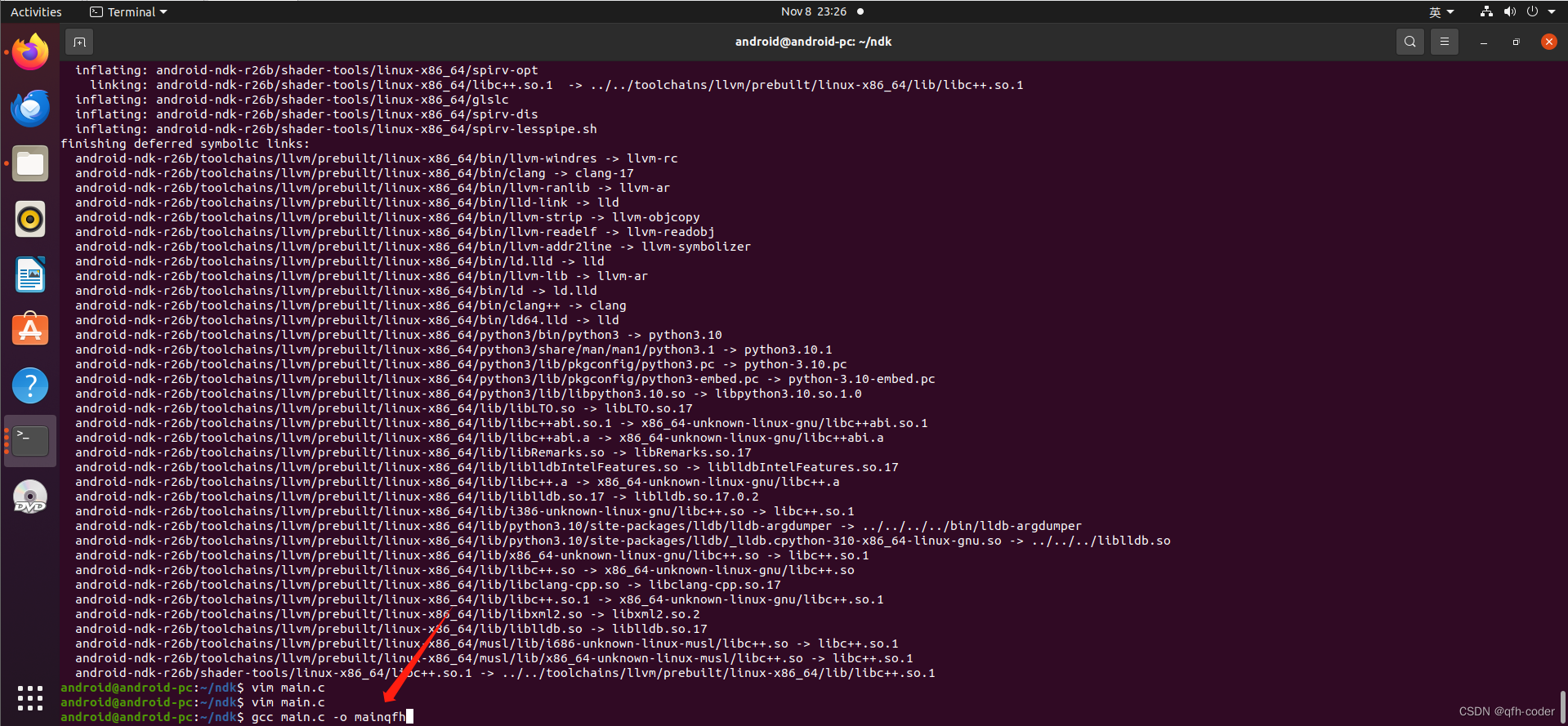Open the Help icon in dock
This screenshot has width=1568, height=726.
click(x=30, y=385)
